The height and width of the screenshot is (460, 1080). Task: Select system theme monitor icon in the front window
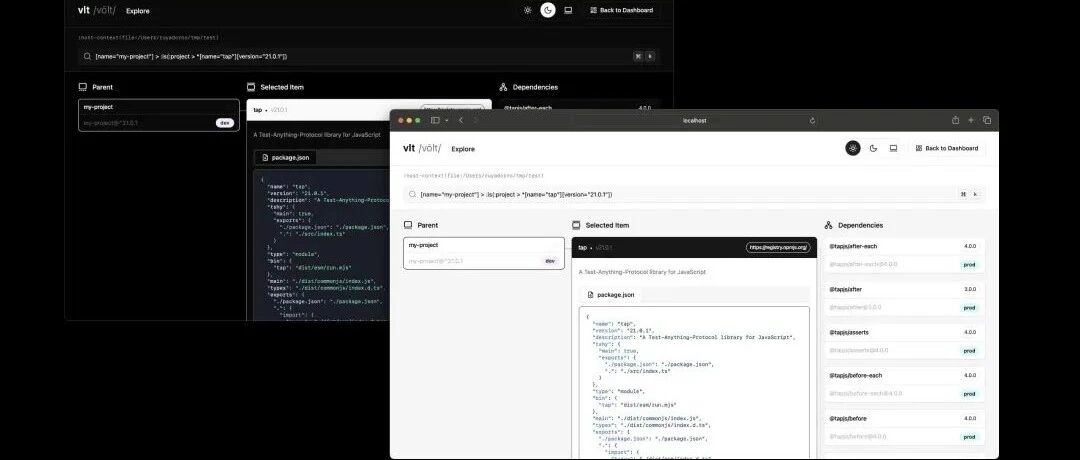pyautogui.click(x=893, y=148)
